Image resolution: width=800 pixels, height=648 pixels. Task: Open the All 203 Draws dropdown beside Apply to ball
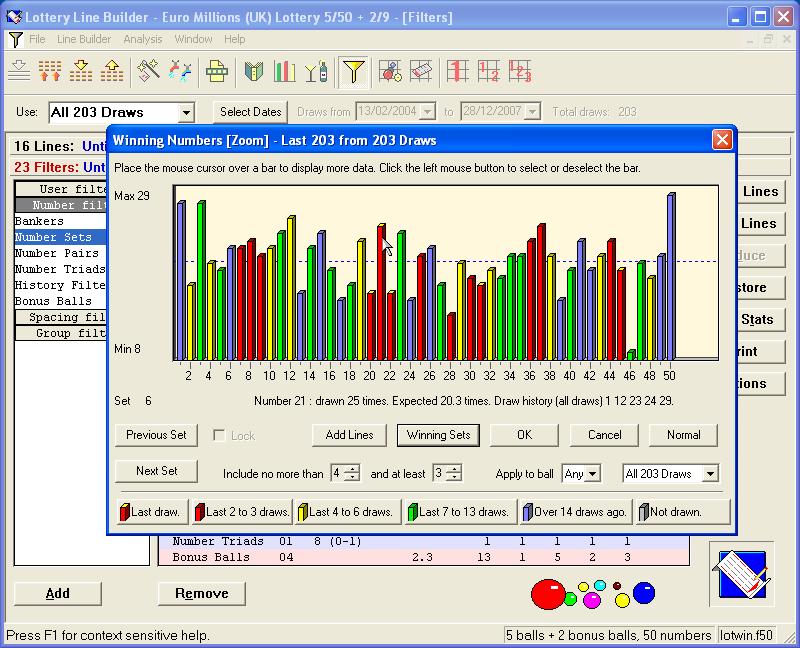[x=710, y=474]
